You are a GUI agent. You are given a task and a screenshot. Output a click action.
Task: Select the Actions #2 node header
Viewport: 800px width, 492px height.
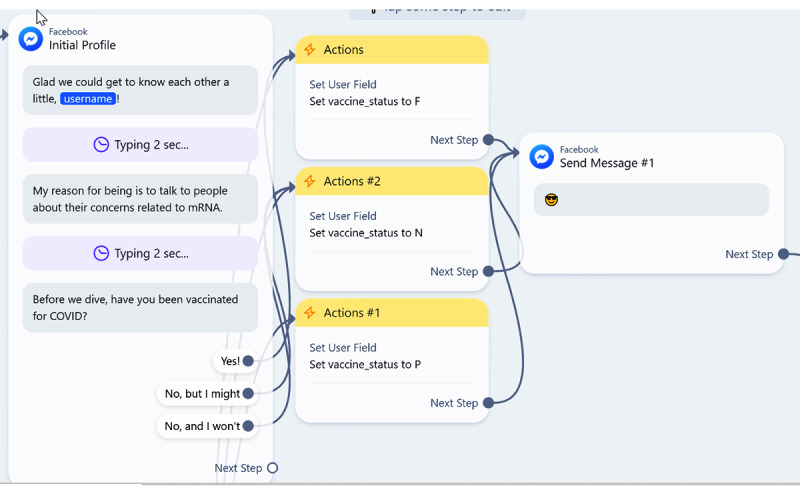(392, 181)
